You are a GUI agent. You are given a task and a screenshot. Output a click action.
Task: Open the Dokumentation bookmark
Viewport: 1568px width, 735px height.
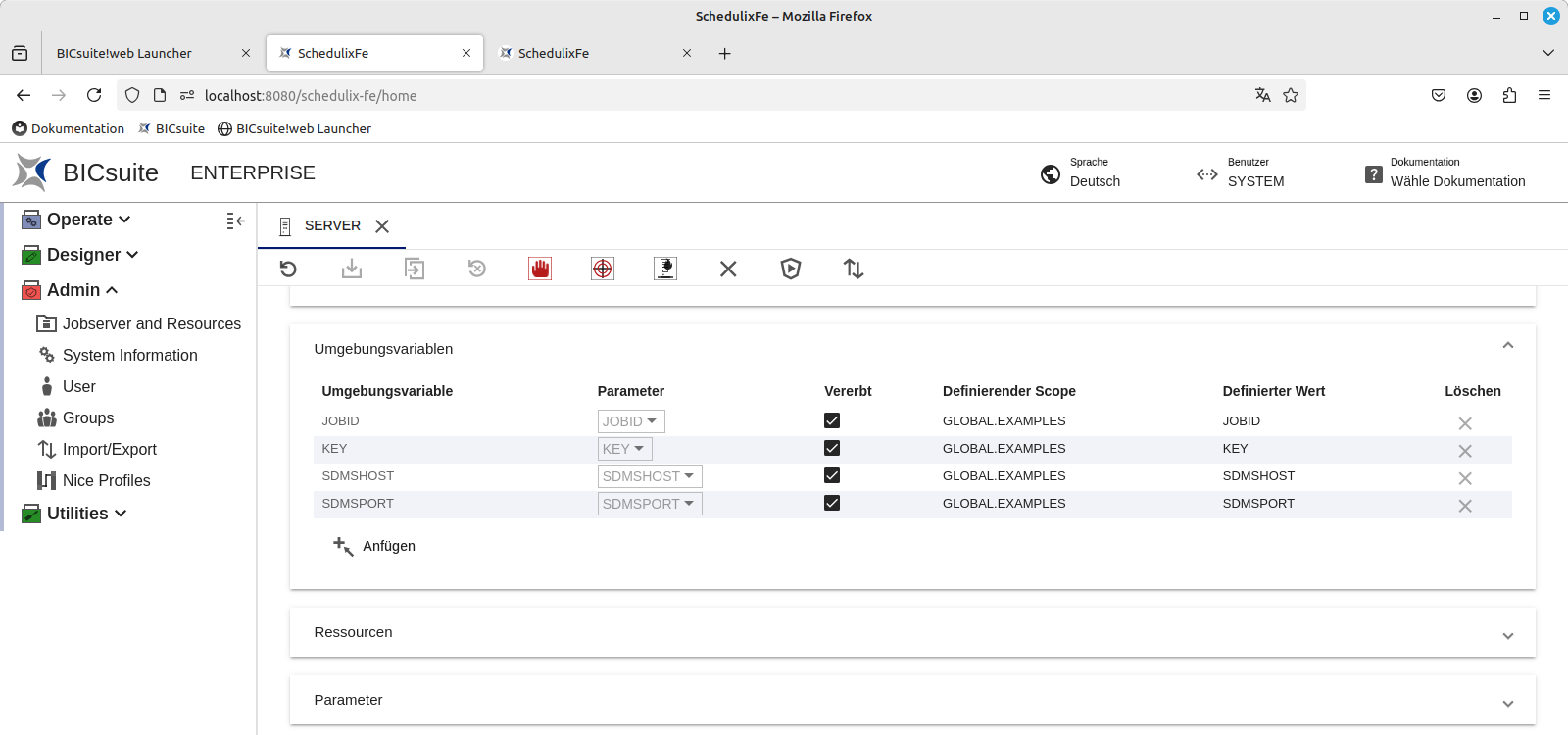coord(69,128)
